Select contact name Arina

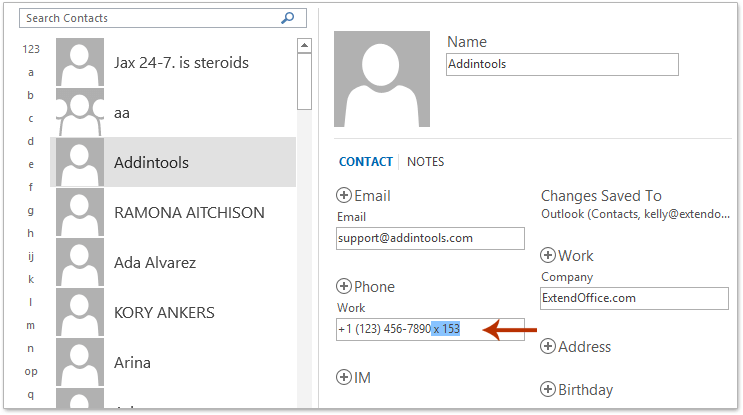(x=132, y=362)
